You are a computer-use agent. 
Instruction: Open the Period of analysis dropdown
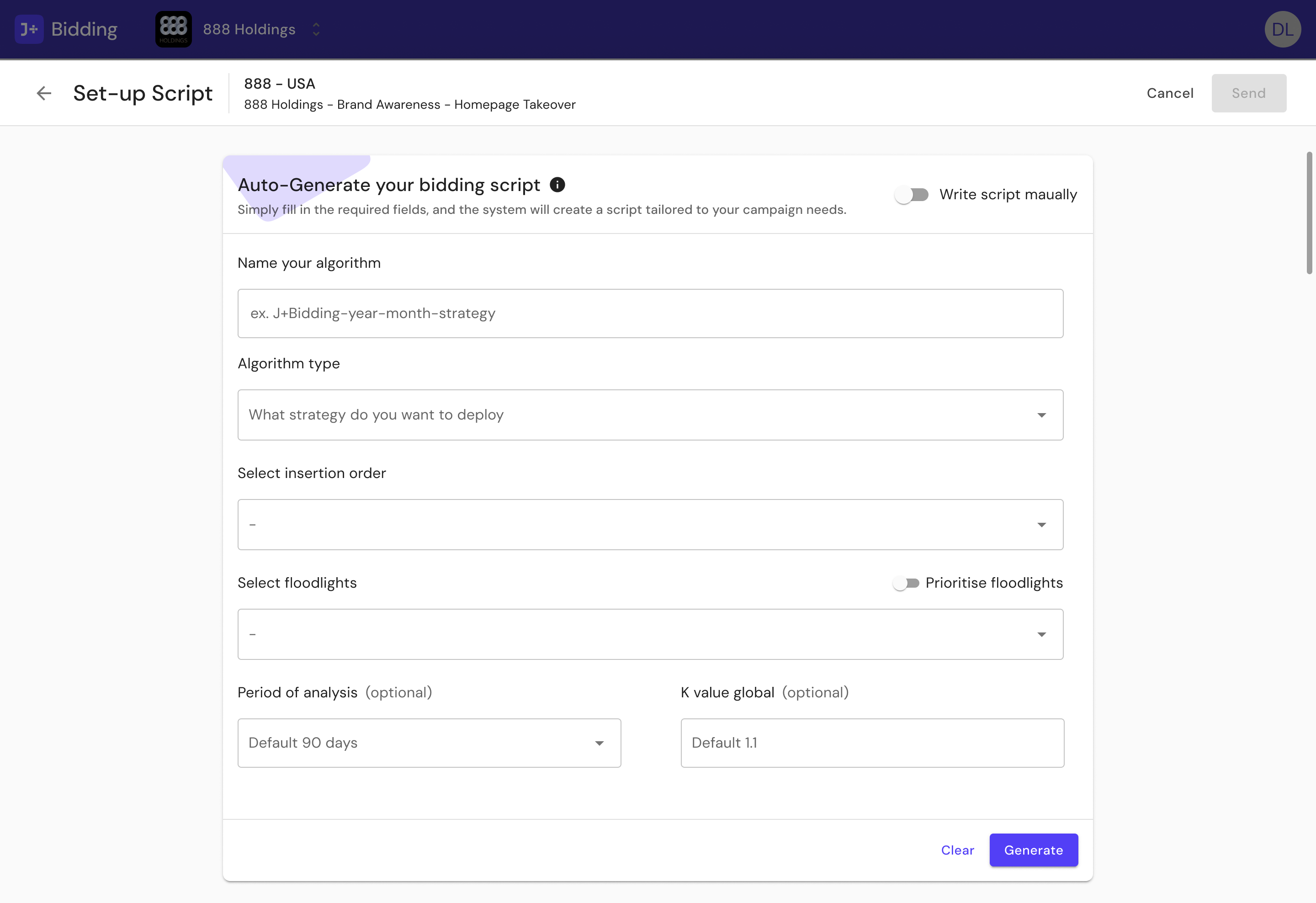[x=429, y=743]
